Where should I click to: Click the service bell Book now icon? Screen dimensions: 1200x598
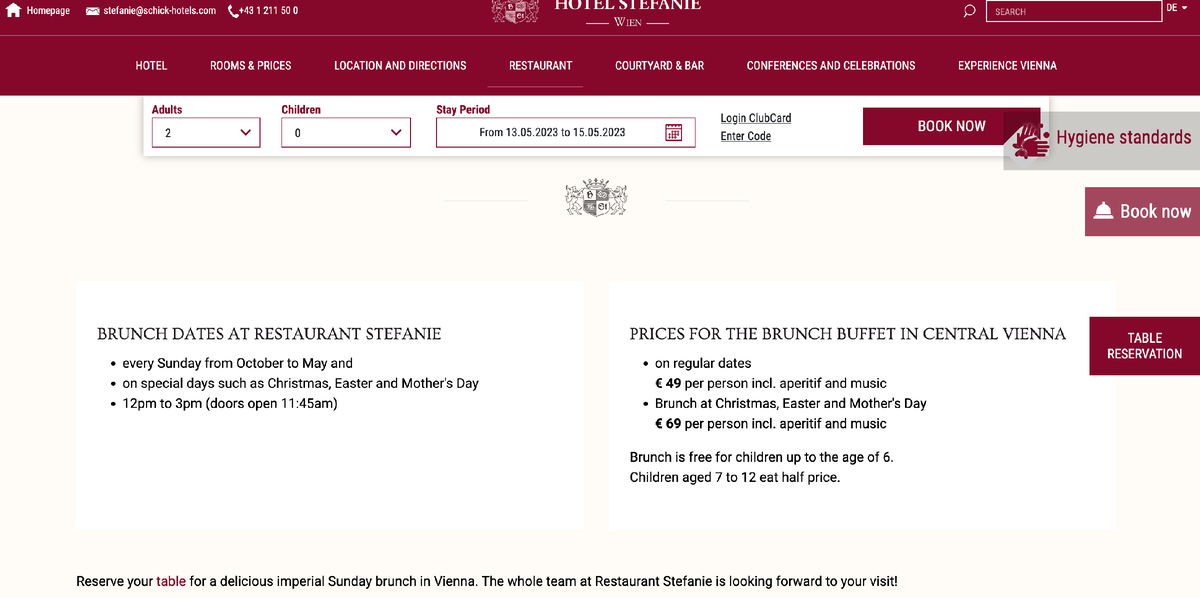click(1103, 210)
